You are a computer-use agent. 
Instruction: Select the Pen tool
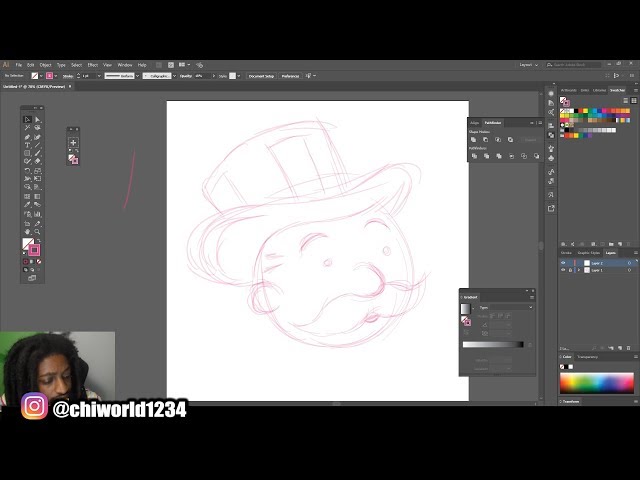click(x=27, y=137)
